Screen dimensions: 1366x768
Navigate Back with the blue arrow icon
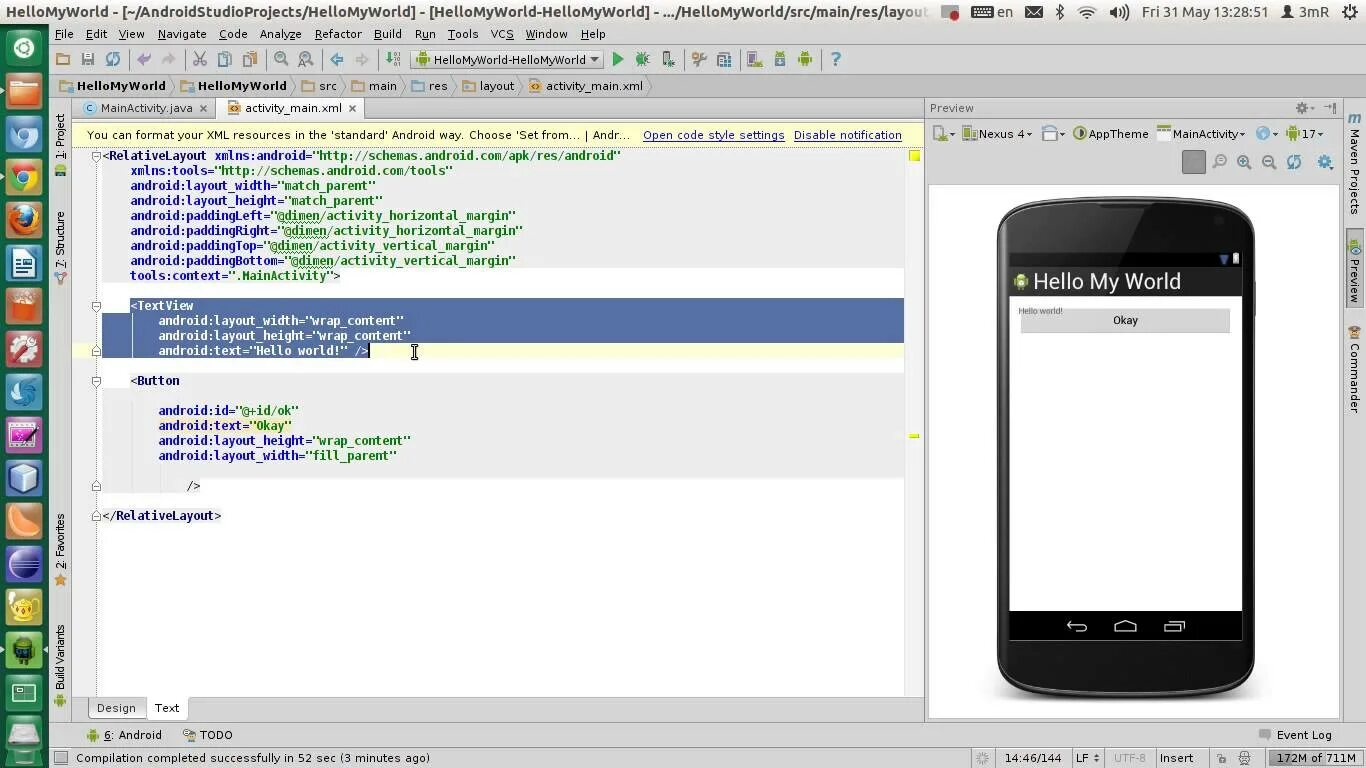337,59
